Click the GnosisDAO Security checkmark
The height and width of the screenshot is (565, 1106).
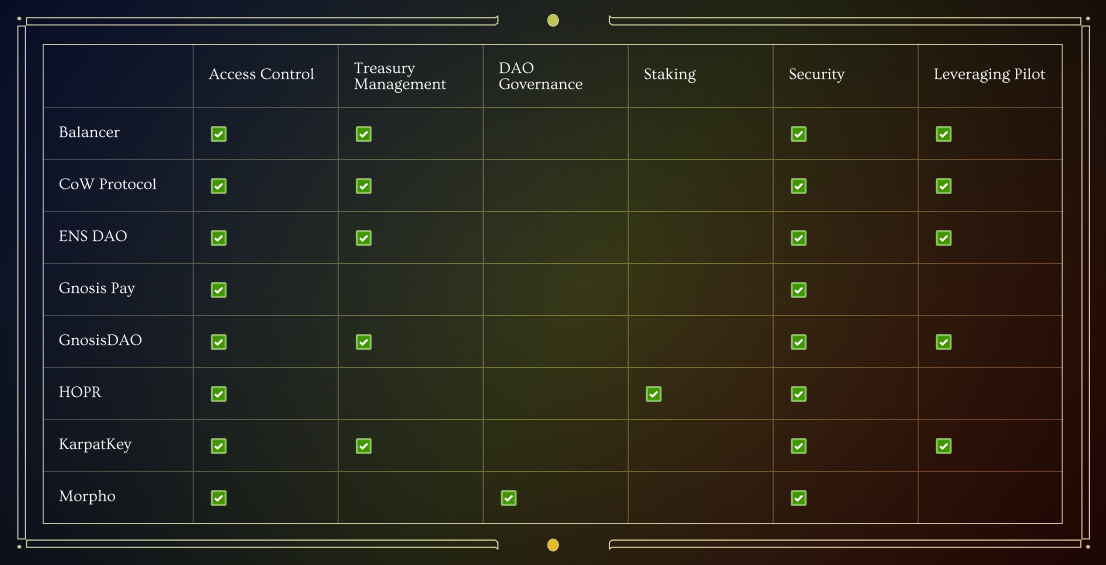(x=798, y=342)
